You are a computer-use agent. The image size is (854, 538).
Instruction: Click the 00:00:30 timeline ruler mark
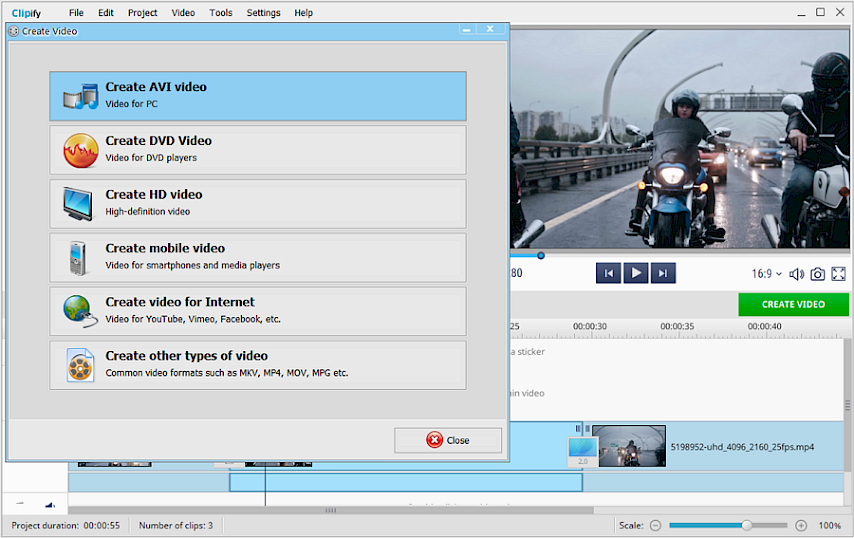589,326
